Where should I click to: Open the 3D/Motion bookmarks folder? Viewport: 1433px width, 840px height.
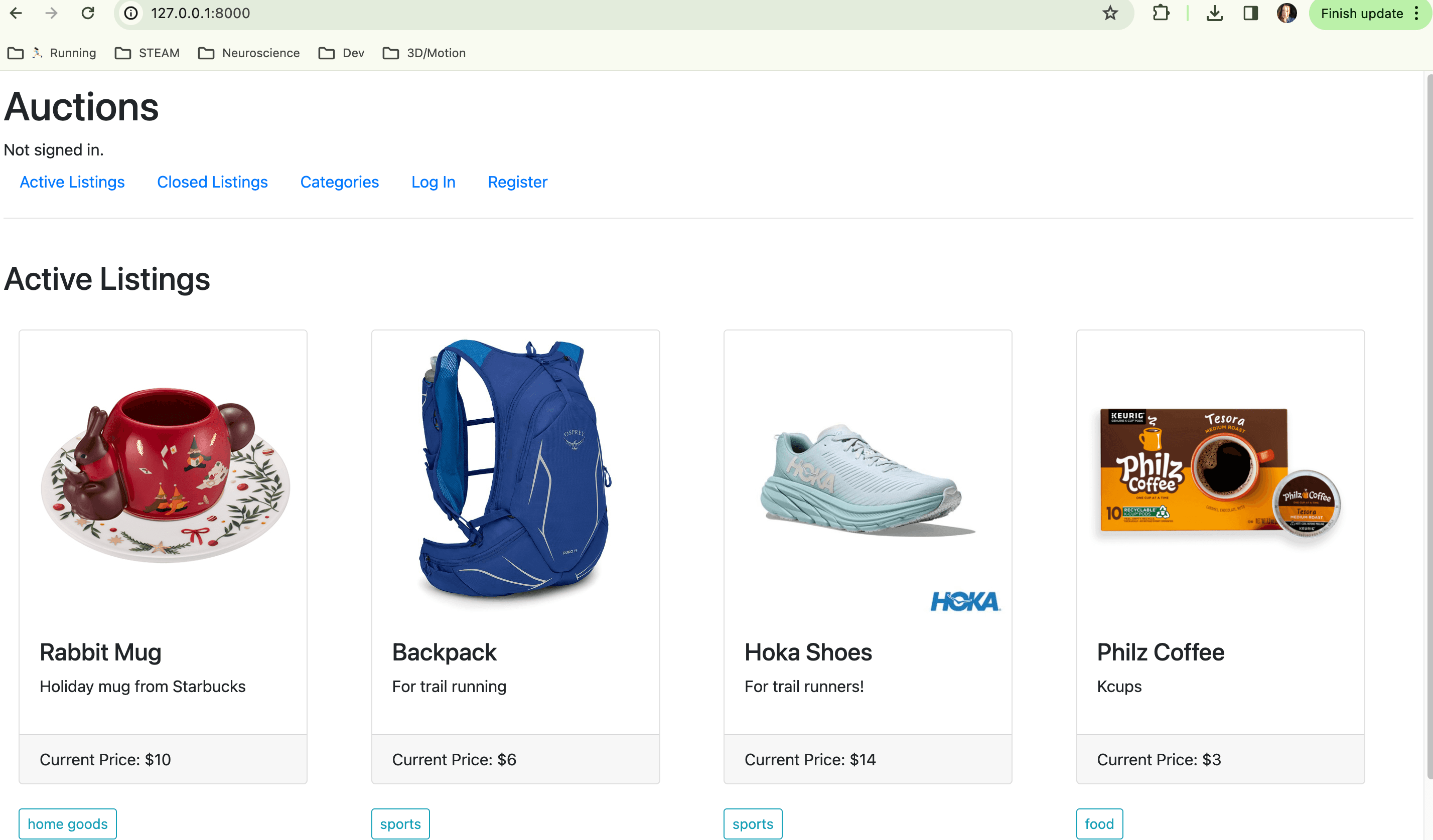(x=424, y=53)
